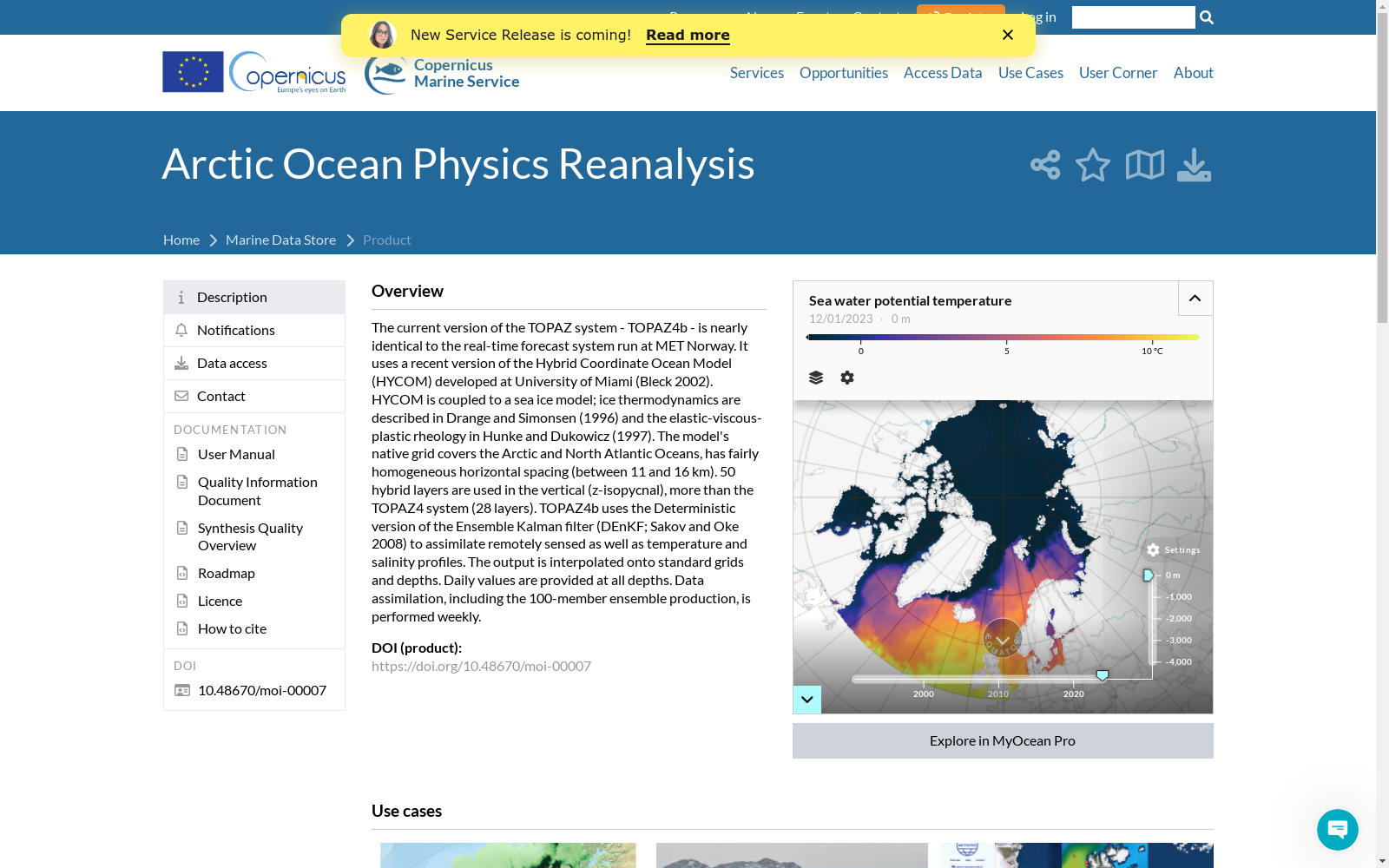Click the download icon in header

[x=1194, y=165]
